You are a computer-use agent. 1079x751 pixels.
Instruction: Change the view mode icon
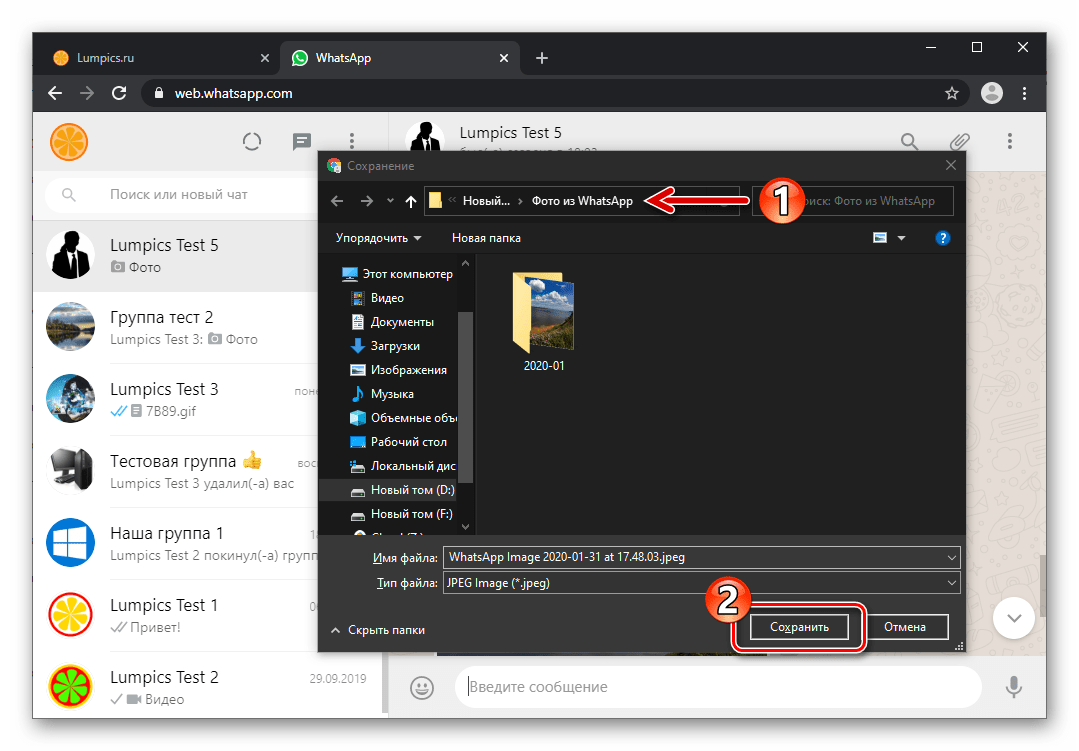(x=879, y=238)
